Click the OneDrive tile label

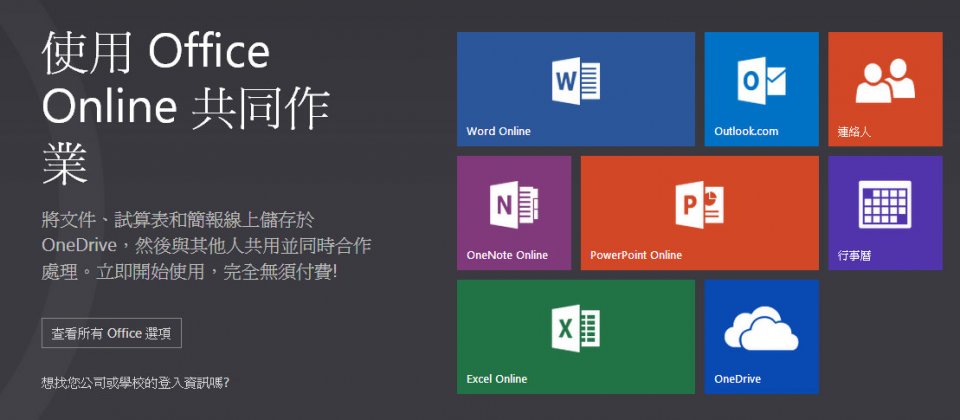click(737, 378)
